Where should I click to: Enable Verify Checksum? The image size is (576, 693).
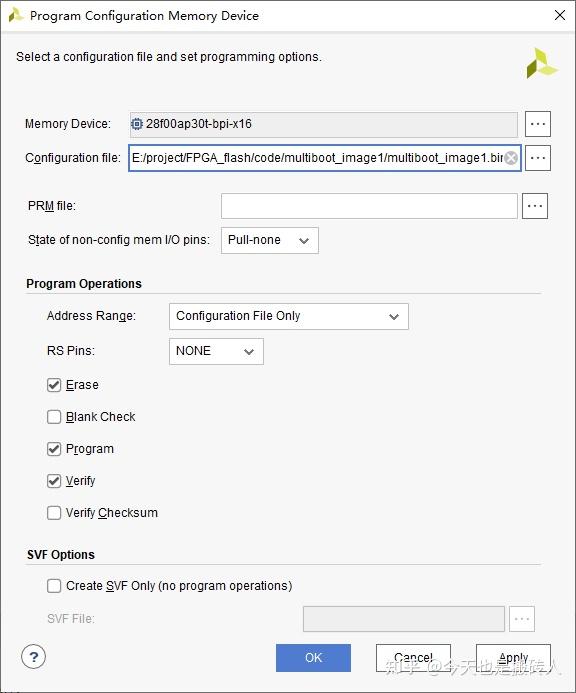(54, 513)
